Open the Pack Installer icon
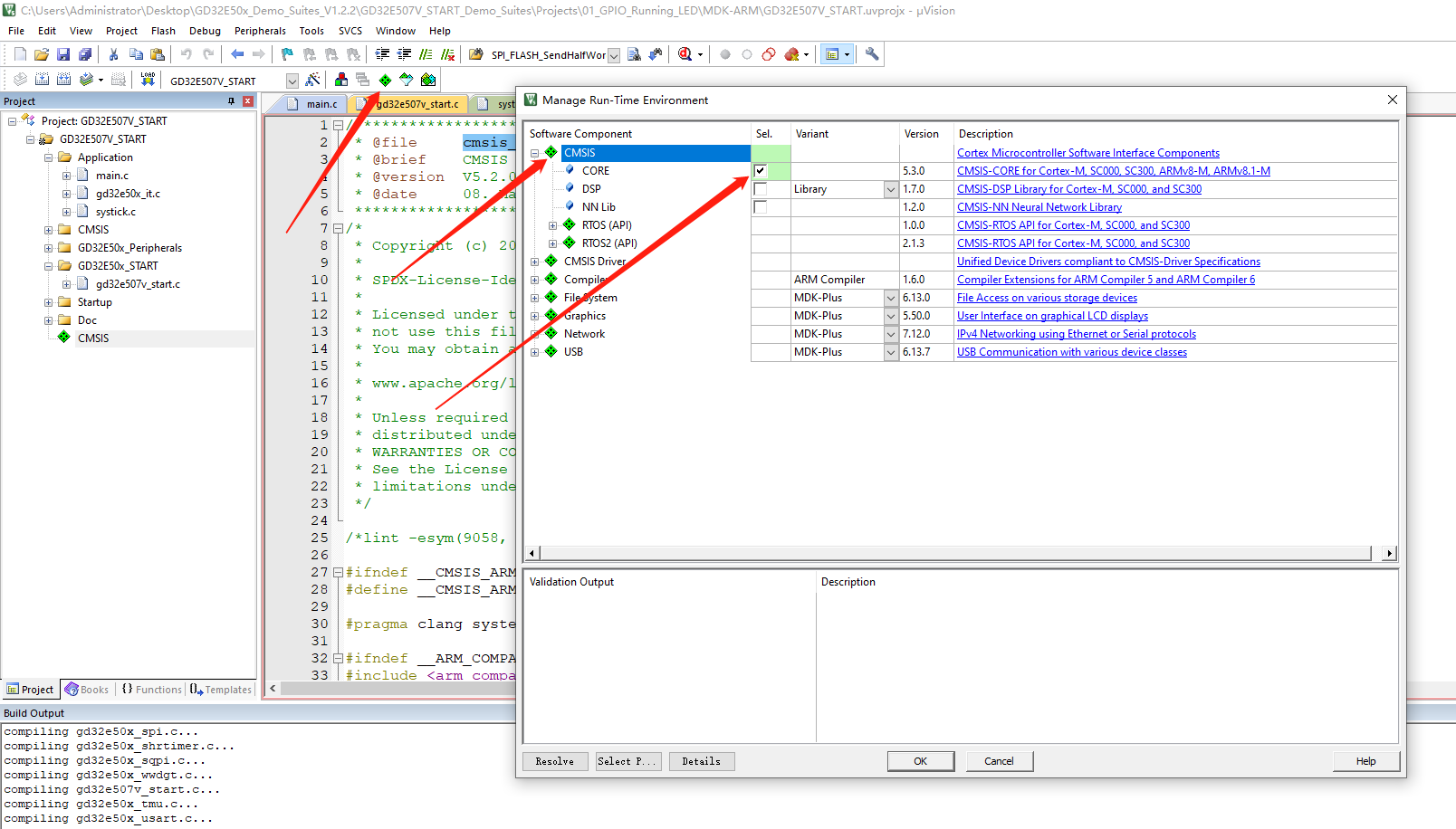This screenshot has height=829, width=1456. point(428,80)
